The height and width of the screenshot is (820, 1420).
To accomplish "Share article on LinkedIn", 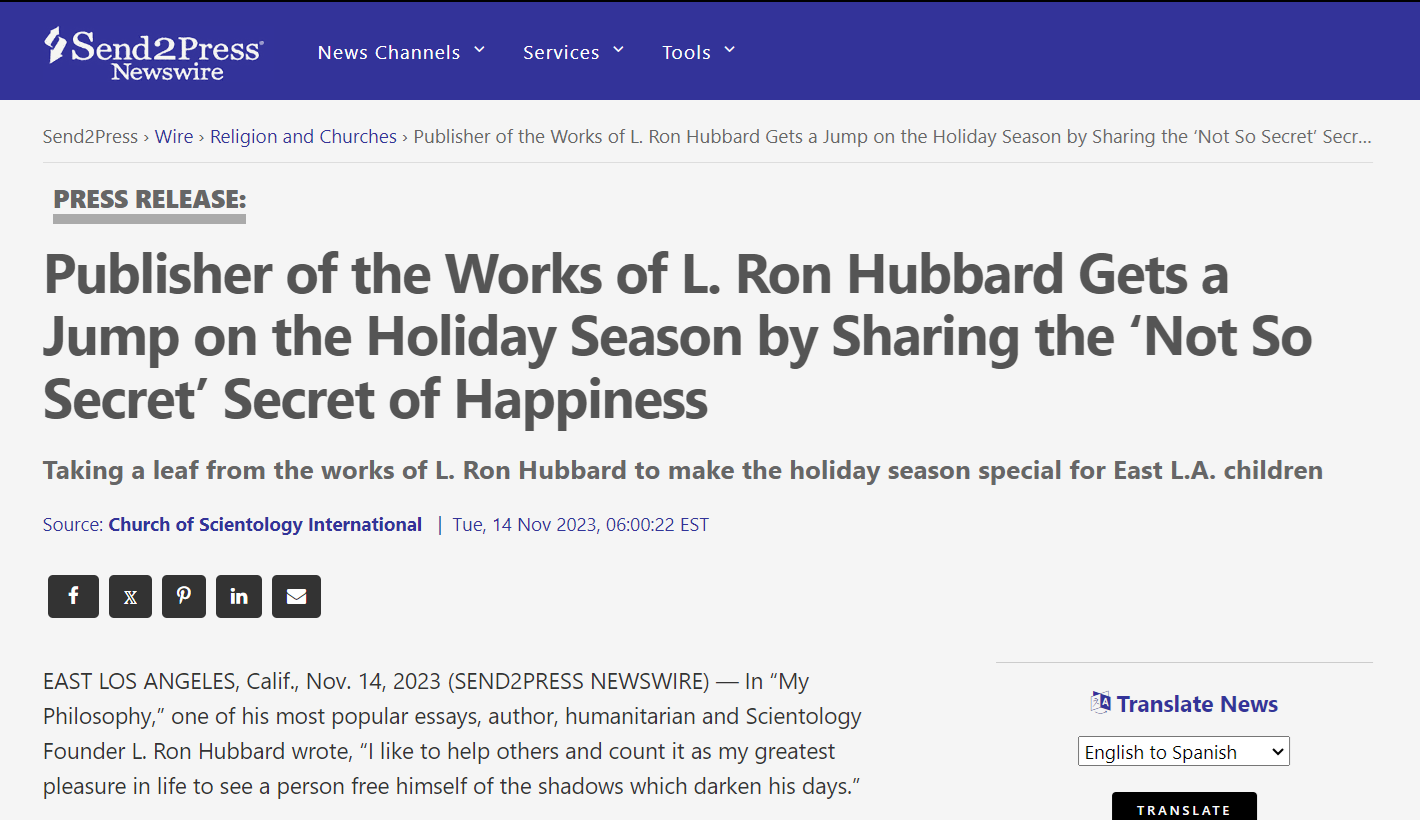I will 239,596.
